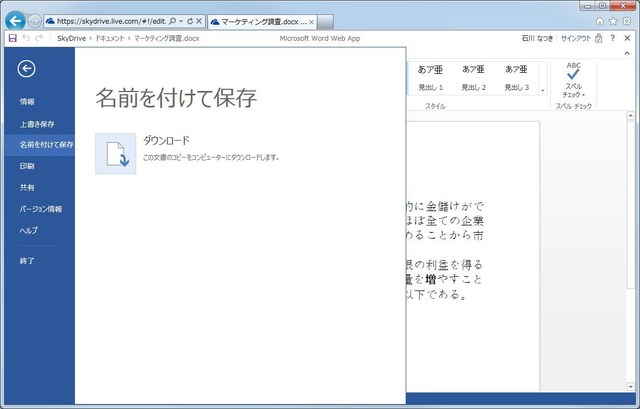Click the Download document icon
Image resolution: width=640 pixels, height=409 pixels.
115,154
